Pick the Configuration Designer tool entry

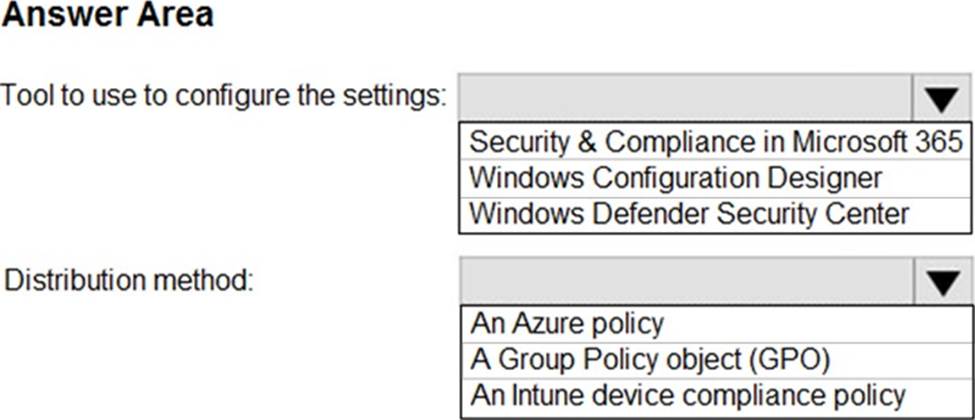click(x=676, y=178)
